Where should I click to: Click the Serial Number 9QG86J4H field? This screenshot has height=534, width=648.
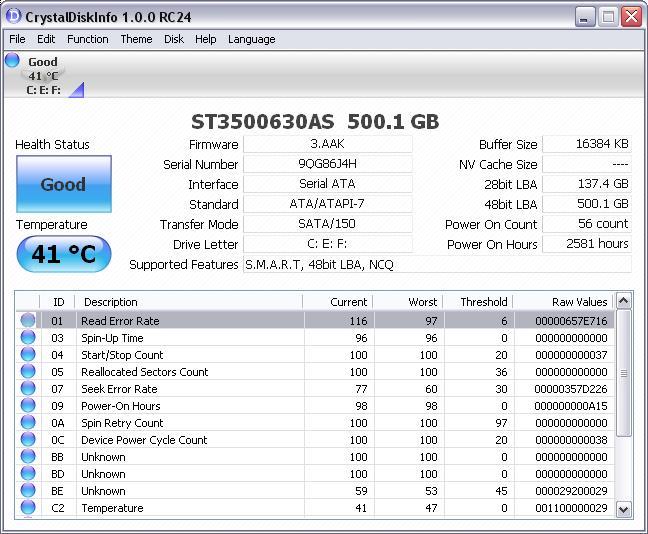click(328, 164)
